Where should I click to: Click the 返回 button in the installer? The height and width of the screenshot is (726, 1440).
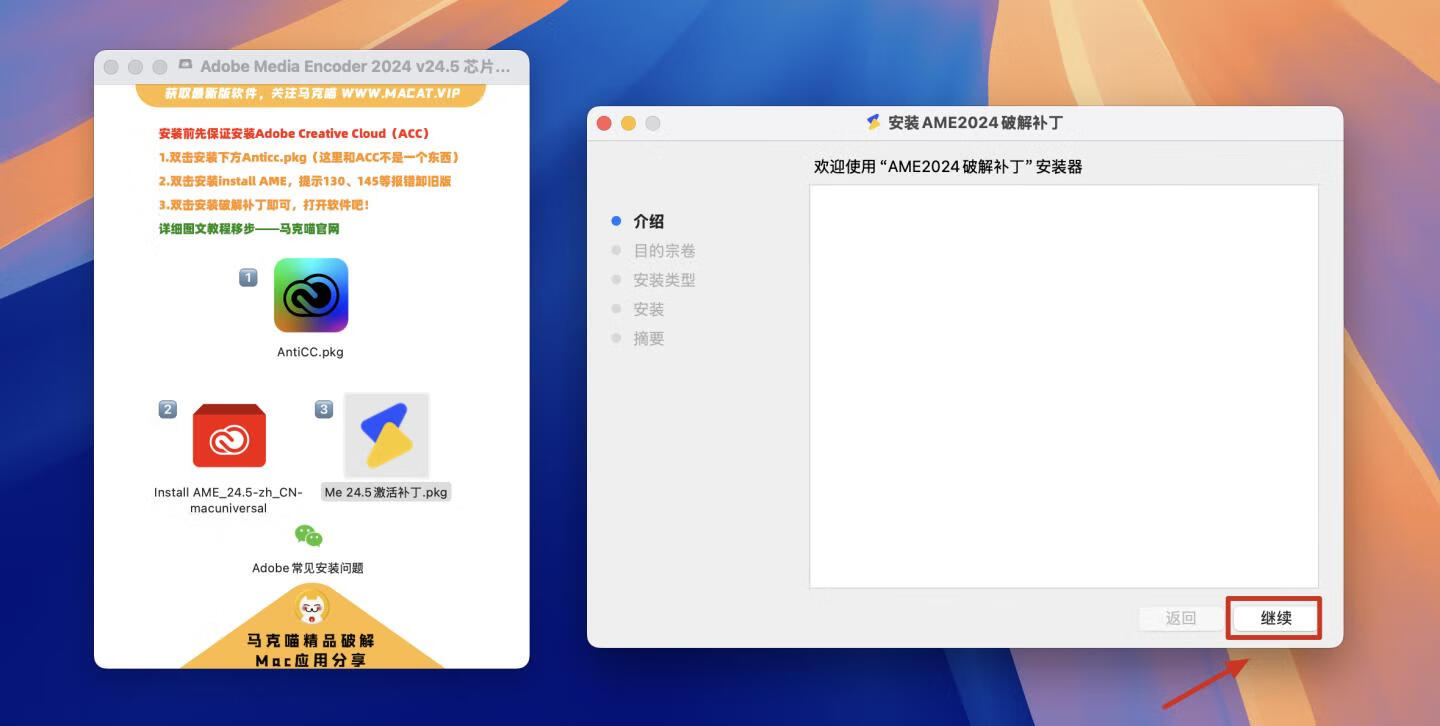1180,618
